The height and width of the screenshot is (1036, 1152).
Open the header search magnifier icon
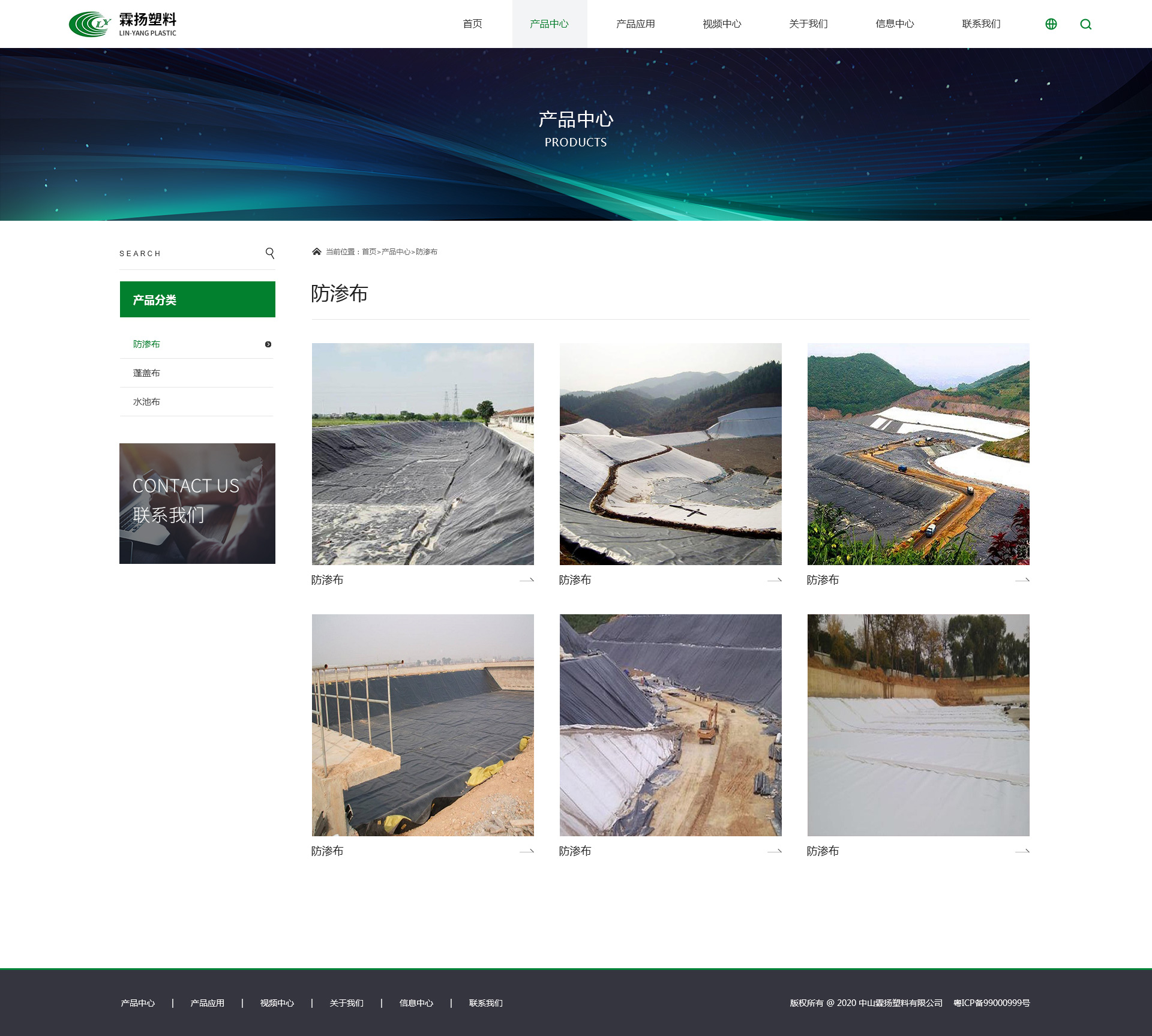(x=1085, y=24)
